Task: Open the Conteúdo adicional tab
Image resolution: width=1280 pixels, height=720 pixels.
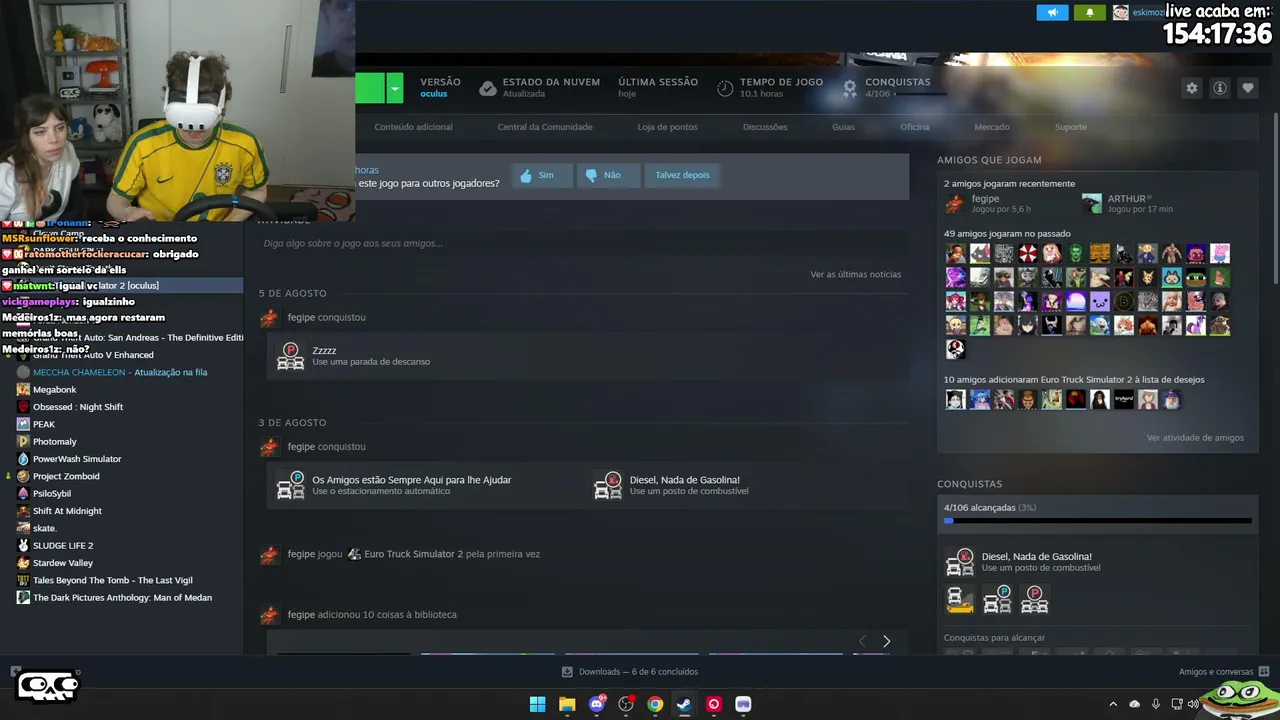Action: tap(413, 127)
